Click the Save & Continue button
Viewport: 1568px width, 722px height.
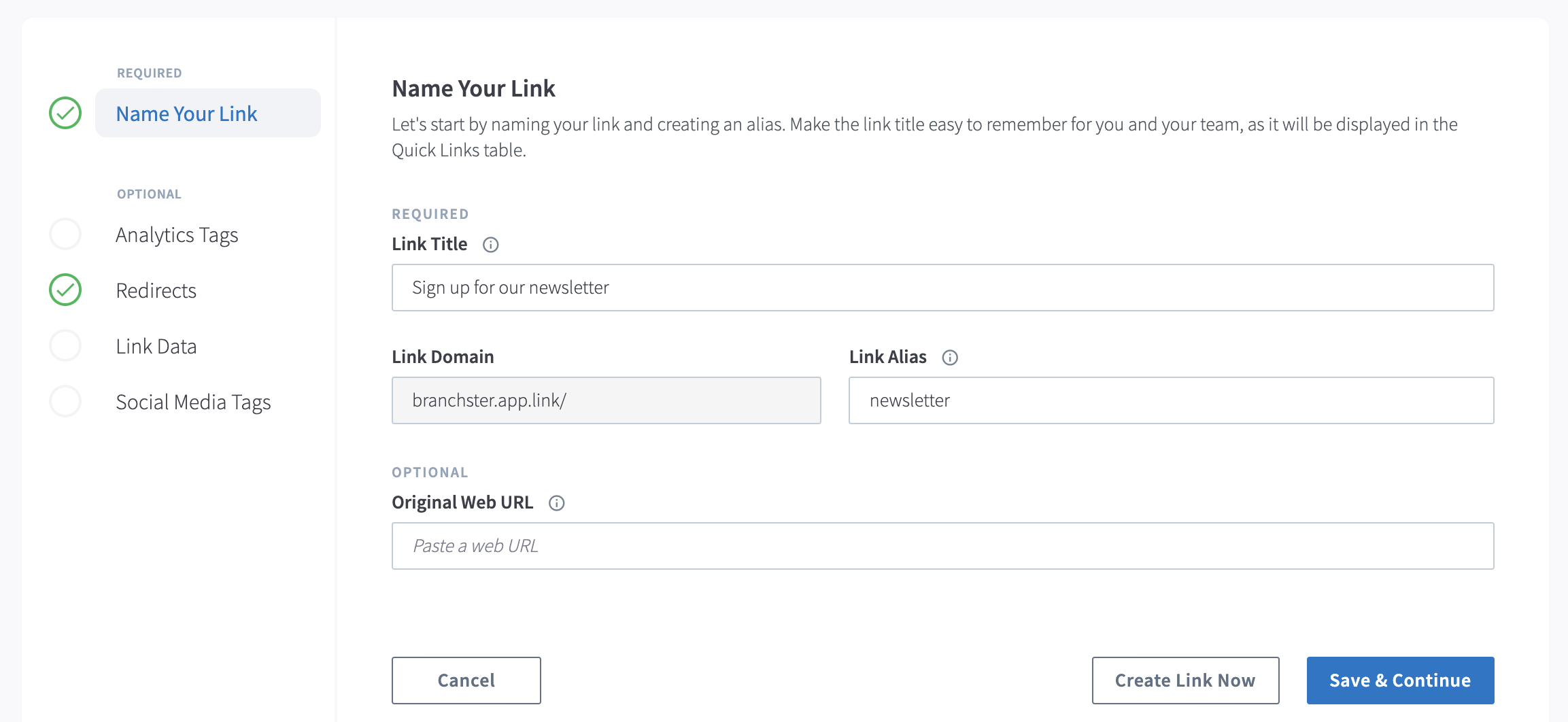click(1400, 681)
